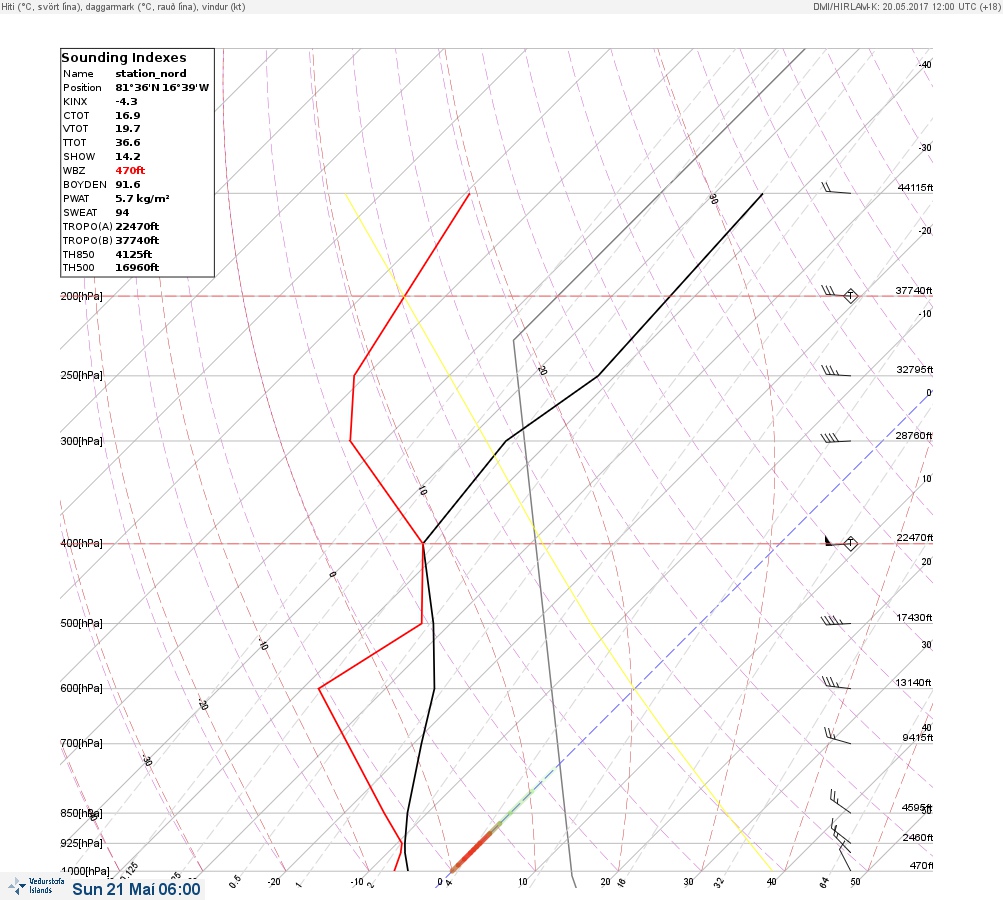Click the wind barb at 32795ft

point(836,371)
